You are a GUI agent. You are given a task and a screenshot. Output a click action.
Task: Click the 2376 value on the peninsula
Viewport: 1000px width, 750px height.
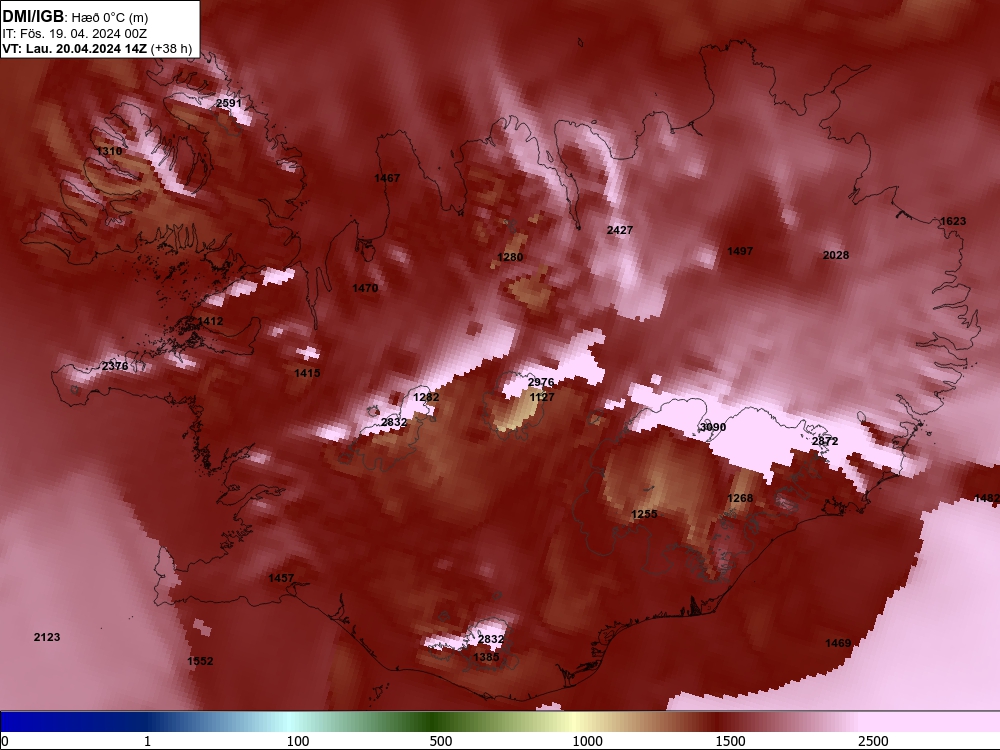click(115, 366)
